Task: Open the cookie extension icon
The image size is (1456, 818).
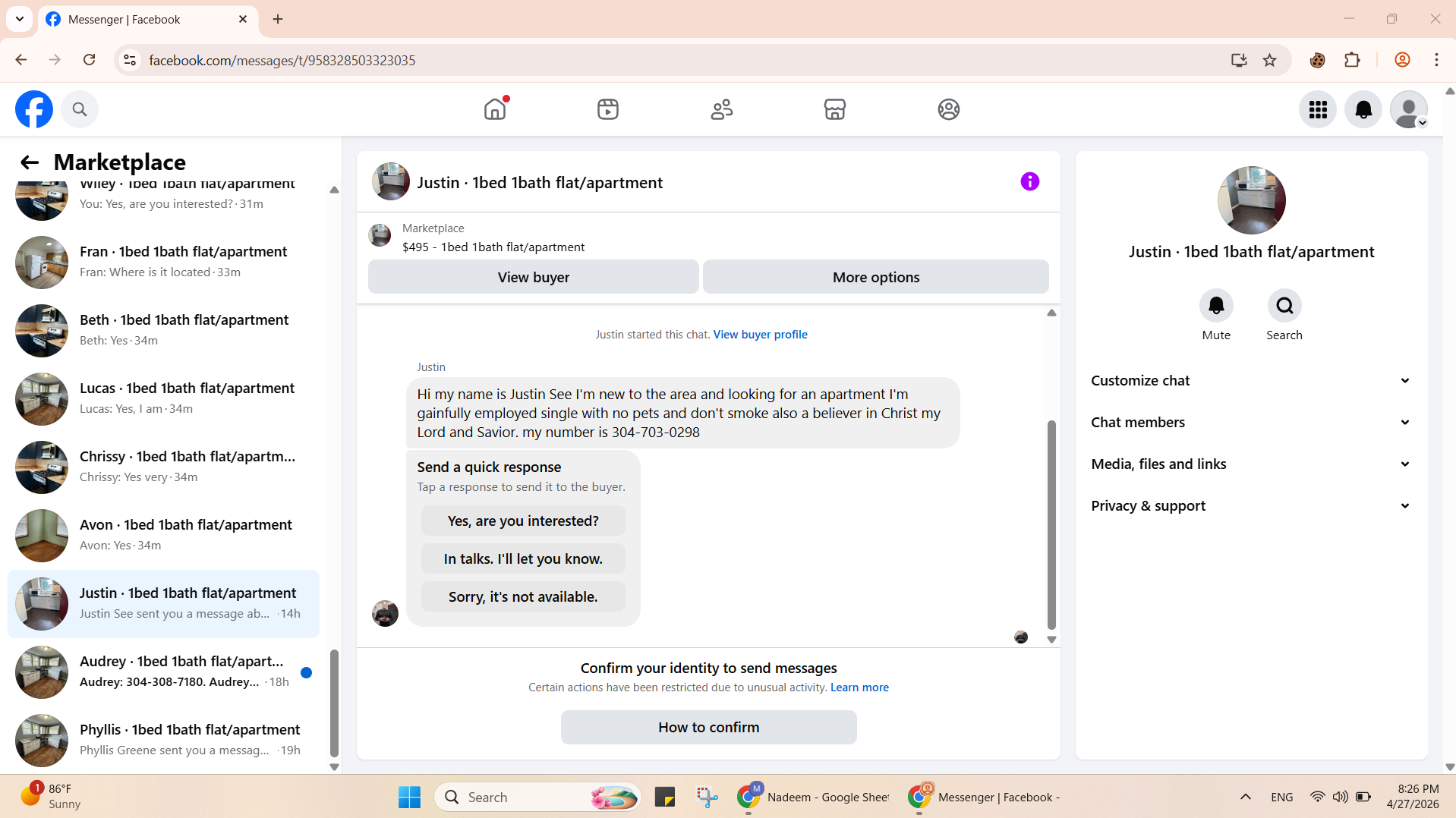Action: click(x=1318, y=60)
